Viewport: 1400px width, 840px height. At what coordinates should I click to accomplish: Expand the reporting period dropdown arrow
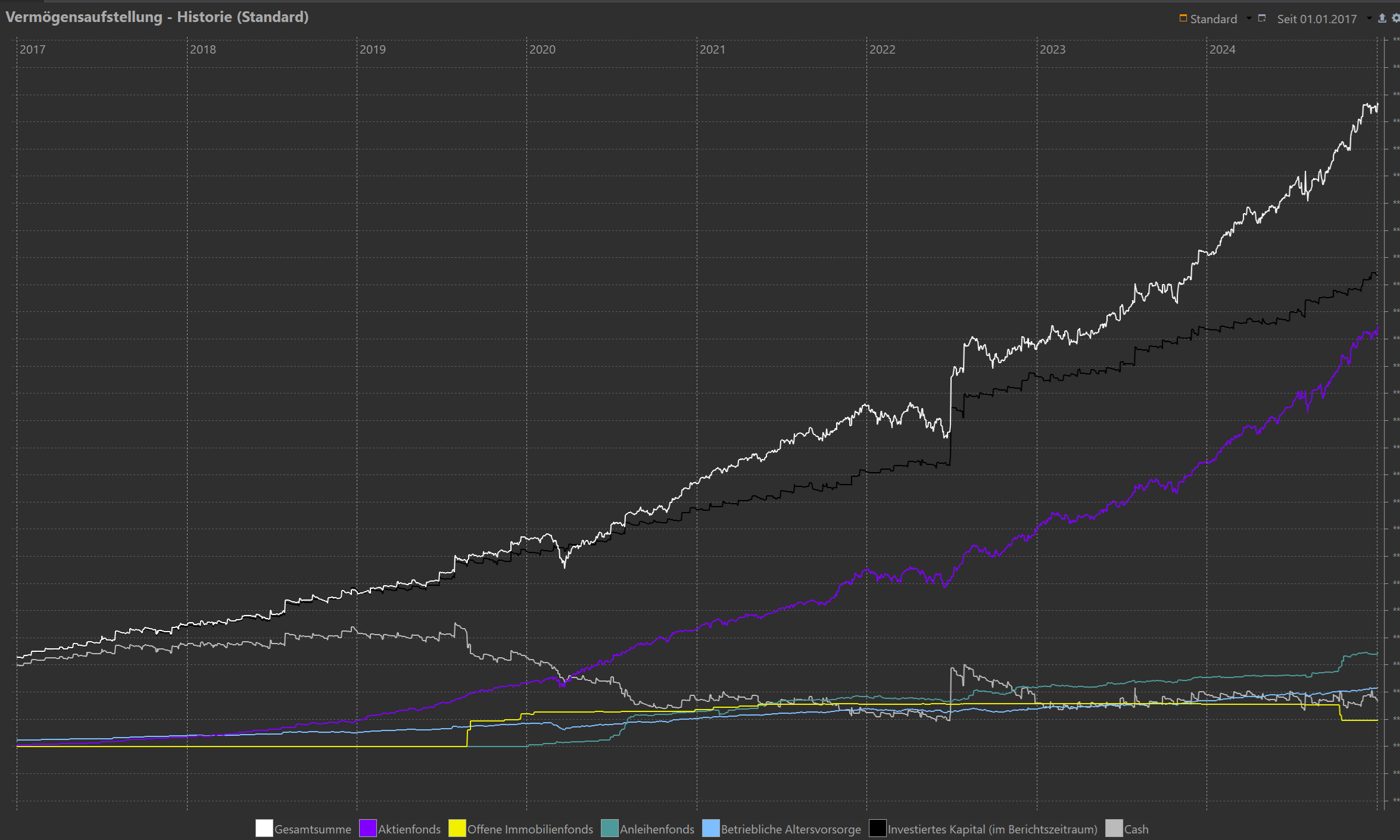[1369, 18]
